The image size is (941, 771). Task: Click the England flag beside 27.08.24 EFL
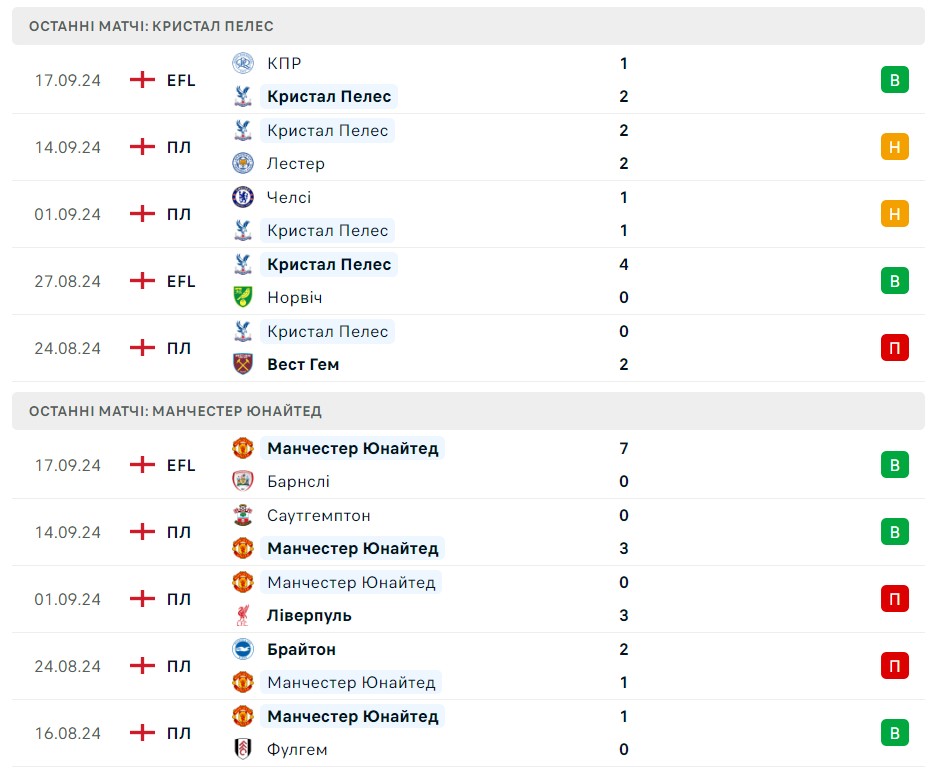pos(143,281)
